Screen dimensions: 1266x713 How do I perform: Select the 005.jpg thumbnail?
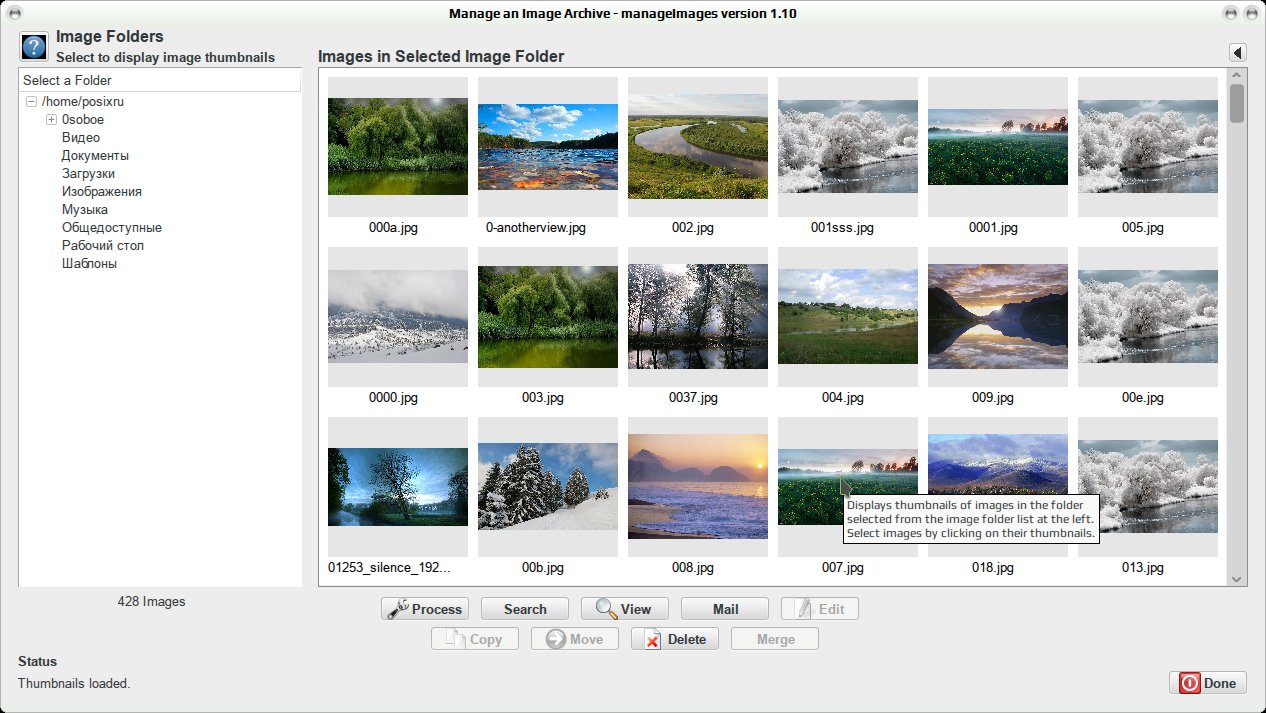click(x=1148, y=147)
